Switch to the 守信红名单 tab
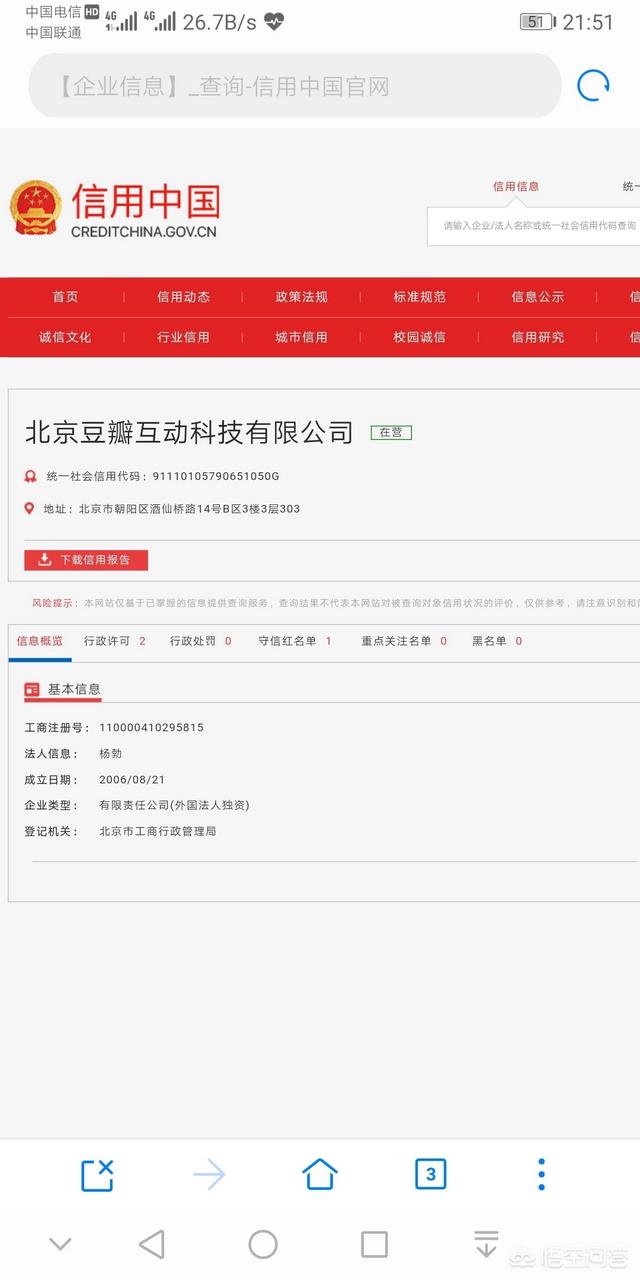The height and width of the screenshot is (1280, 640). click(295, 641)
